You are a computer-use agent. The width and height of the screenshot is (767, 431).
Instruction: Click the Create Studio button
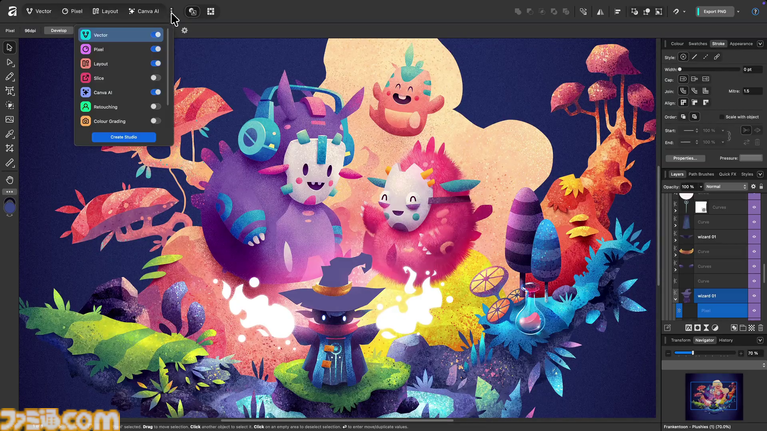point(124,137)
